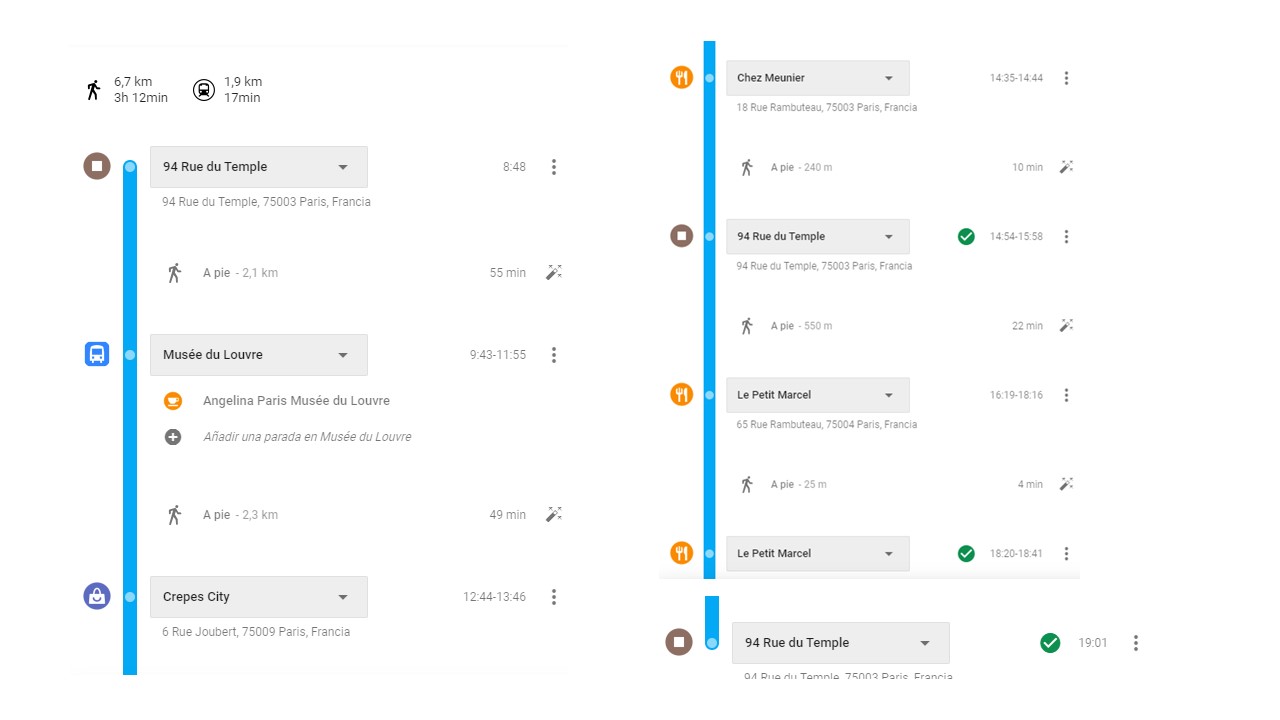
Task: Click the address 6 Rue Joubert, 75009 Paris
Action: (x=256, y=632)
